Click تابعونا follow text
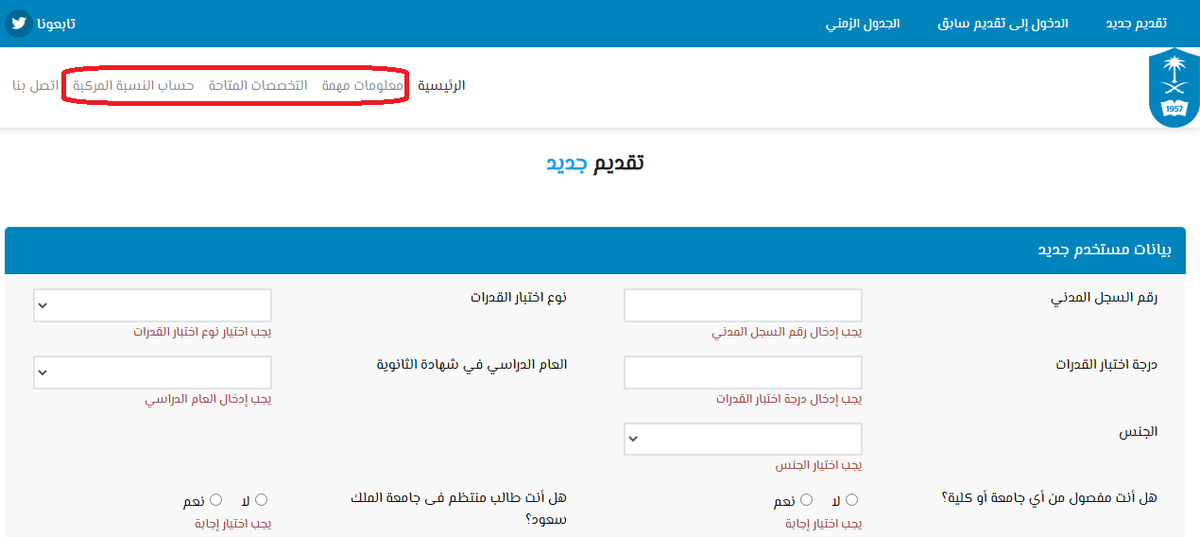Image resolution: width=1200 pixels, height=537 pixels. tap(56, 22)
